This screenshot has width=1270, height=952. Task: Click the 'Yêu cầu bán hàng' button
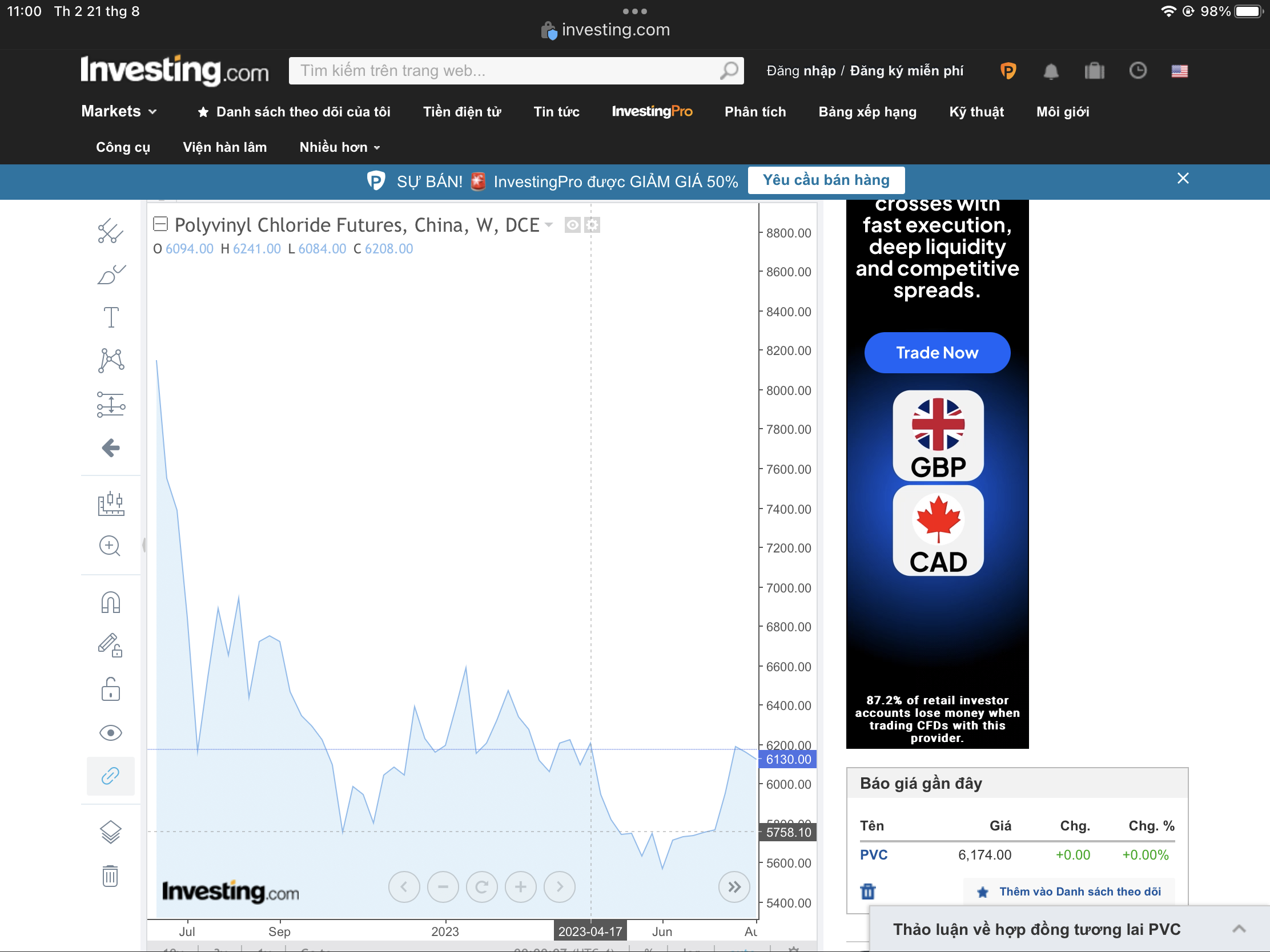click(826, 180)
